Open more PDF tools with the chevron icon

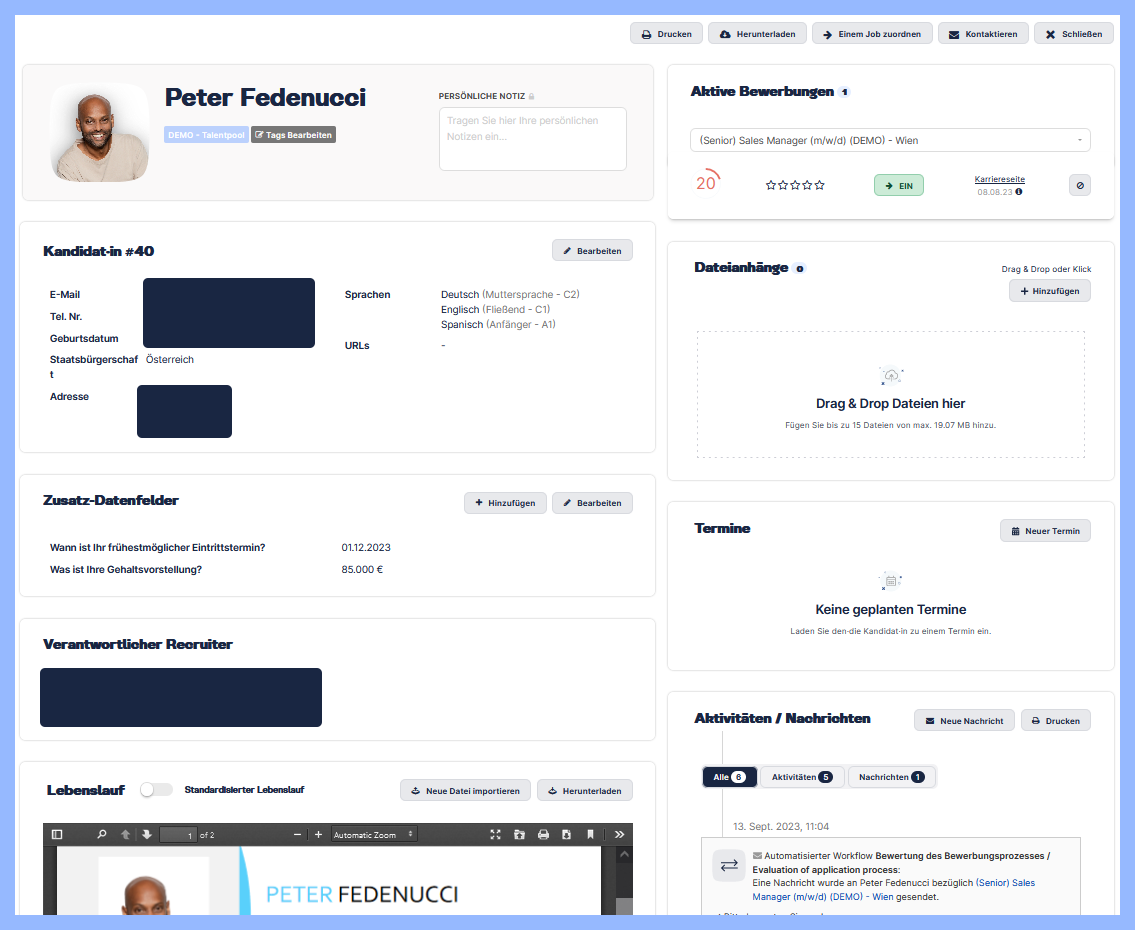[619, 834]
